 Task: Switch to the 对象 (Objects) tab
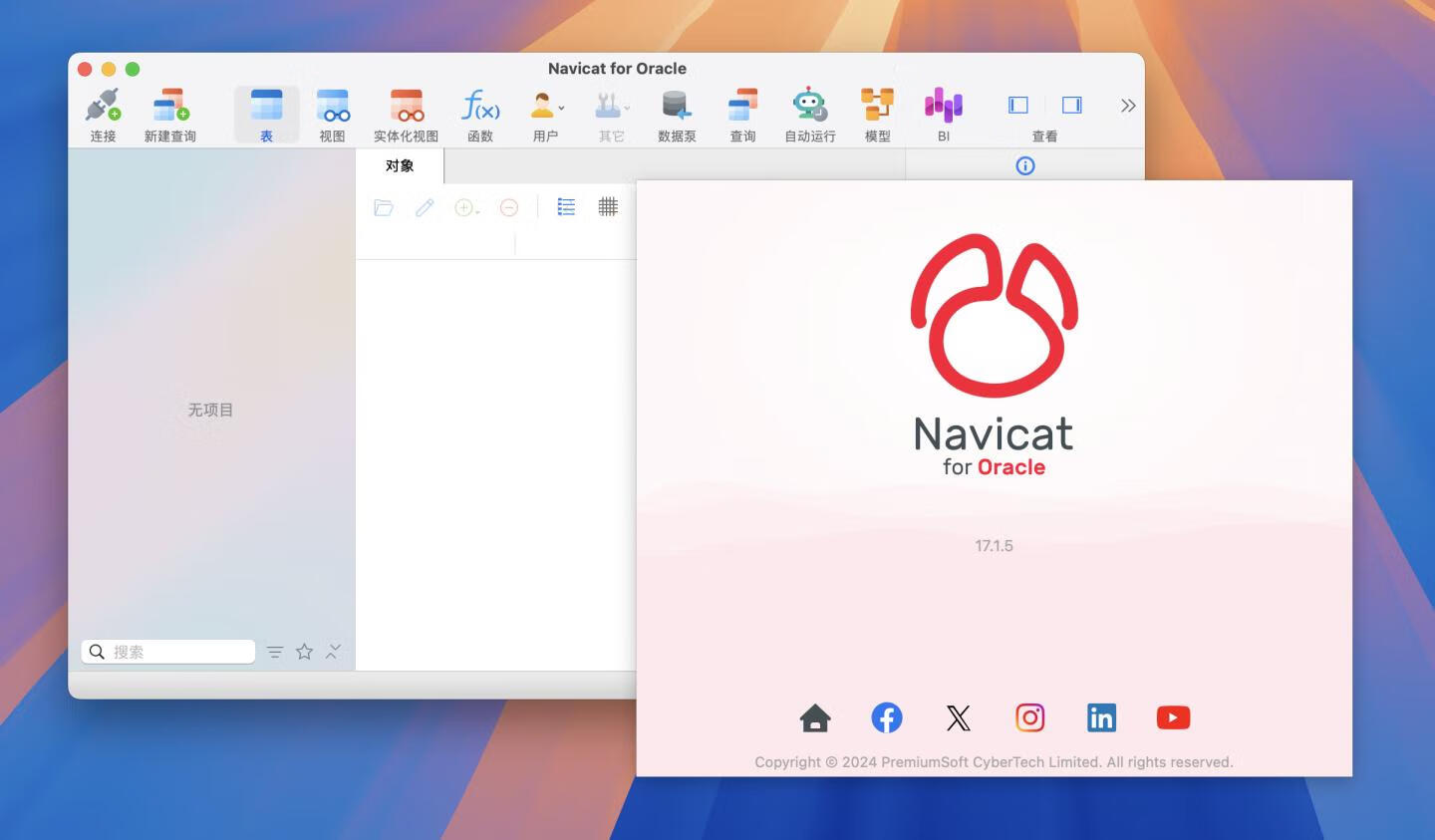[400, 165]
